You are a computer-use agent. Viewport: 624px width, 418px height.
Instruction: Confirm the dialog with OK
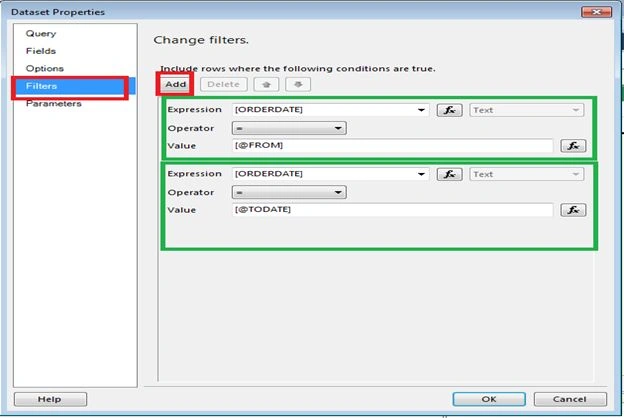[489, 399]
